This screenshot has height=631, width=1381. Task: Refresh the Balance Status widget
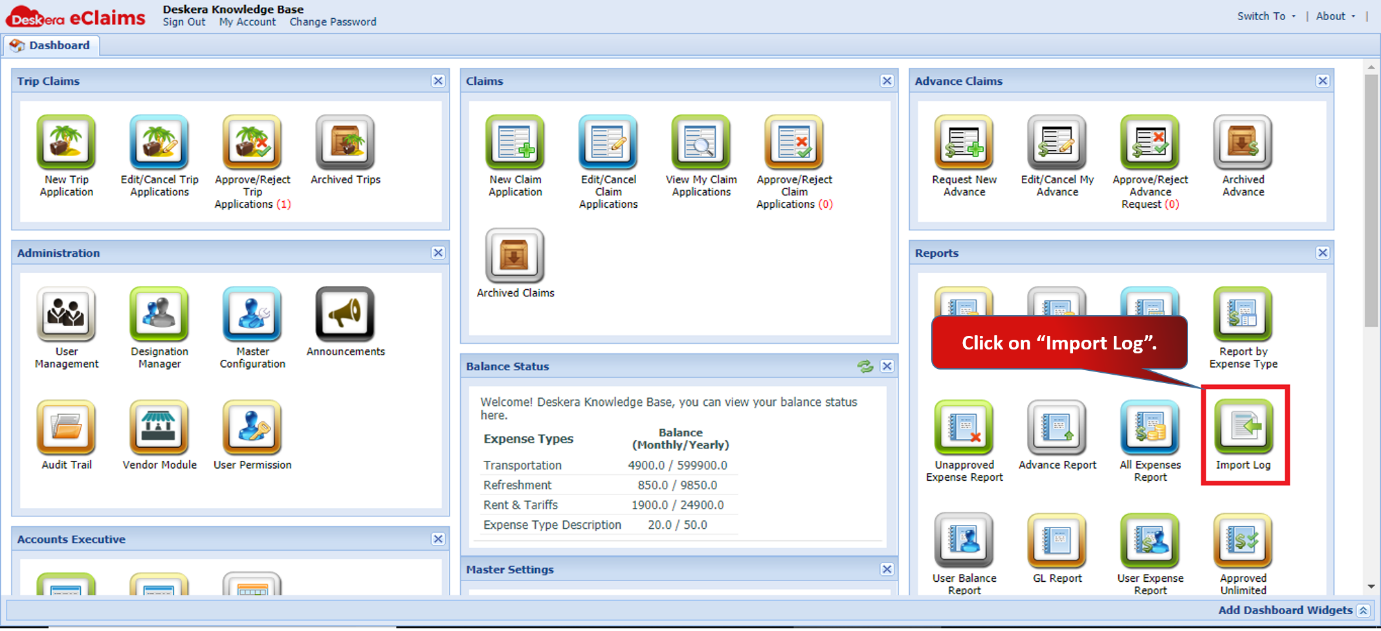coord(865,367)
